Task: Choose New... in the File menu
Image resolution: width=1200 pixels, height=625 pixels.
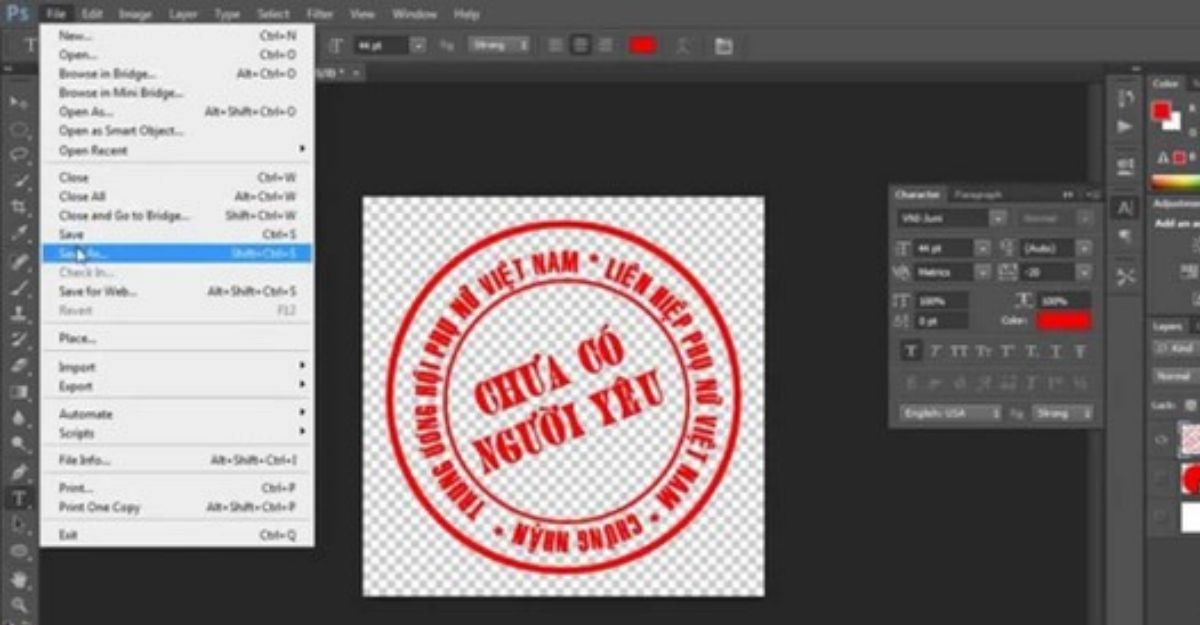Action: [177, 36]
